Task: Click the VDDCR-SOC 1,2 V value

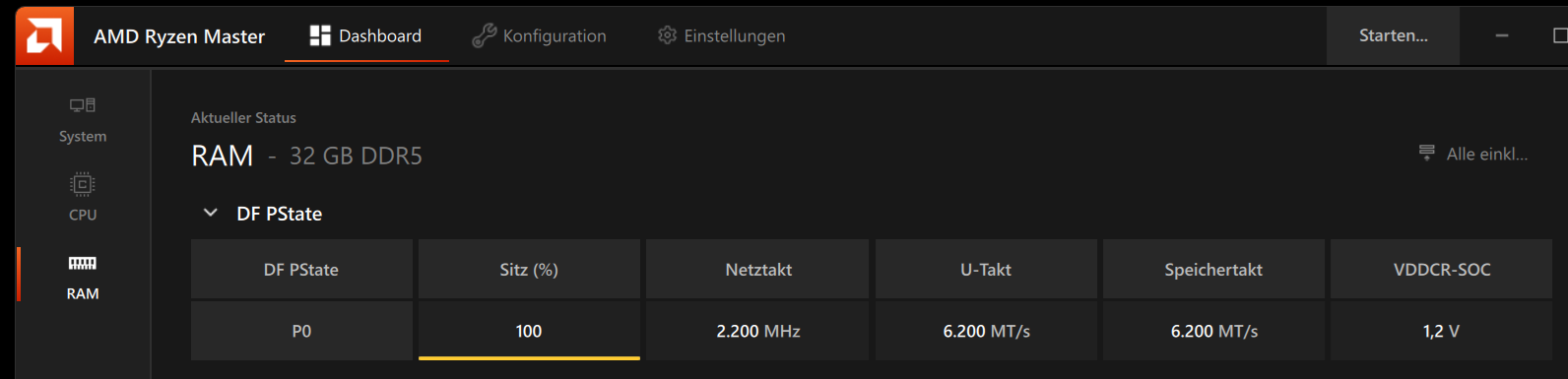Action: point(1441,331)
